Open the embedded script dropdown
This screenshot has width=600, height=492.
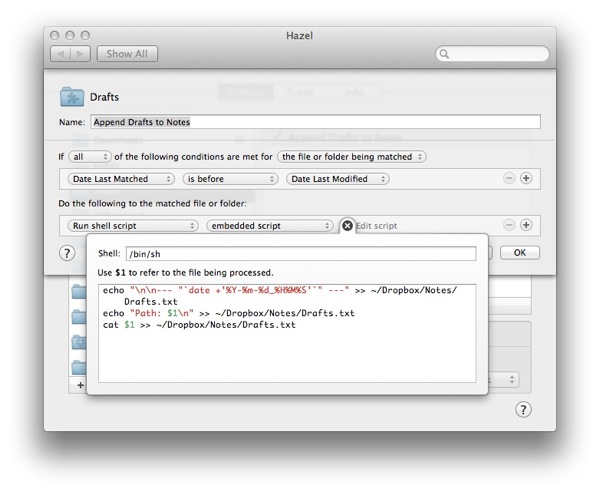[270, 226]
